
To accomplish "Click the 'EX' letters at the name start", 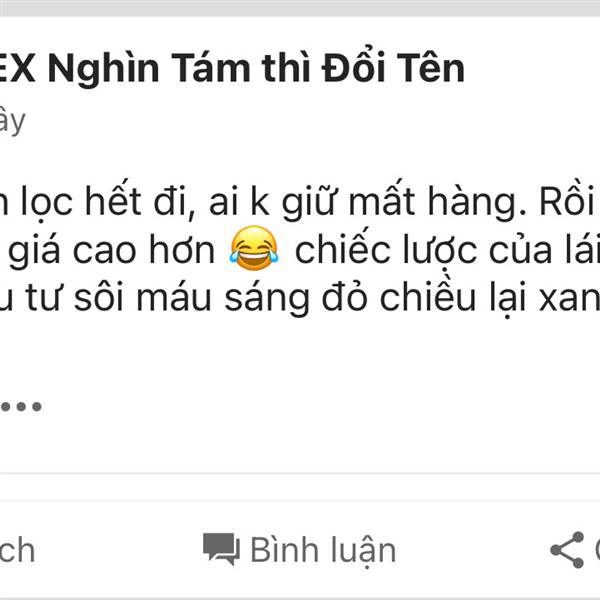I will tap(18, 69).
